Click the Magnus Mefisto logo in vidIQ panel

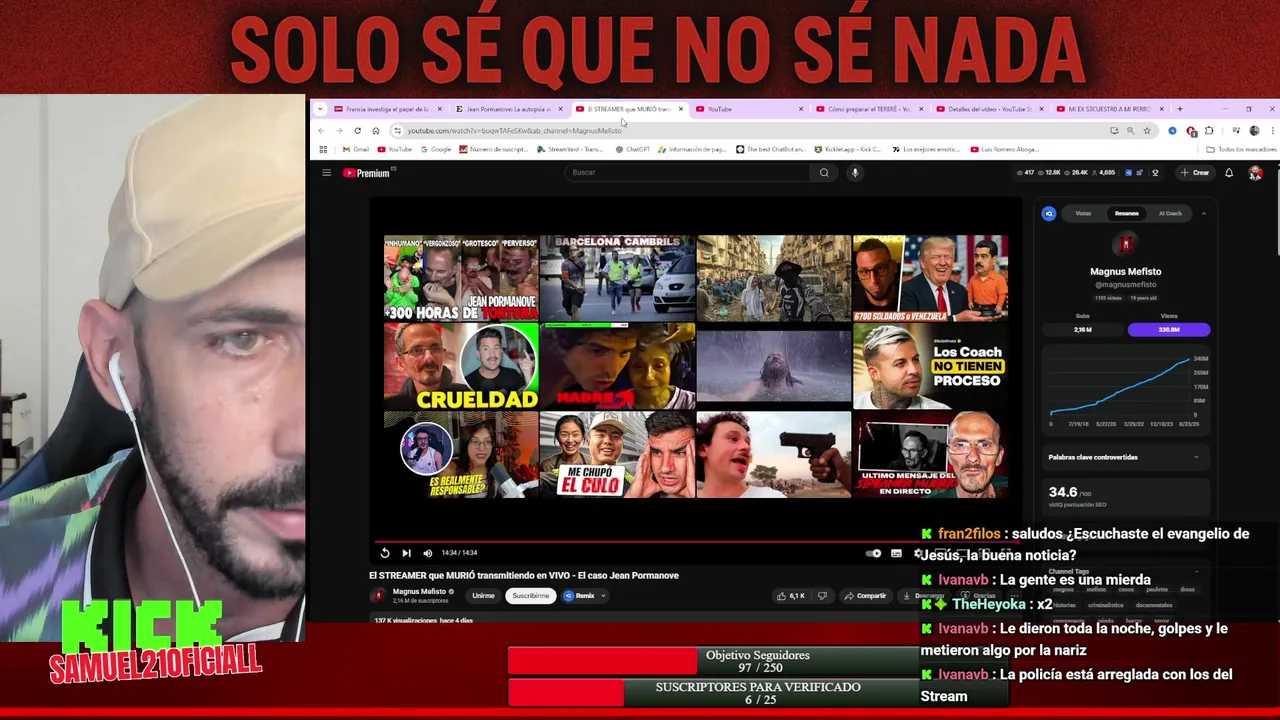tap(1126, 244)
